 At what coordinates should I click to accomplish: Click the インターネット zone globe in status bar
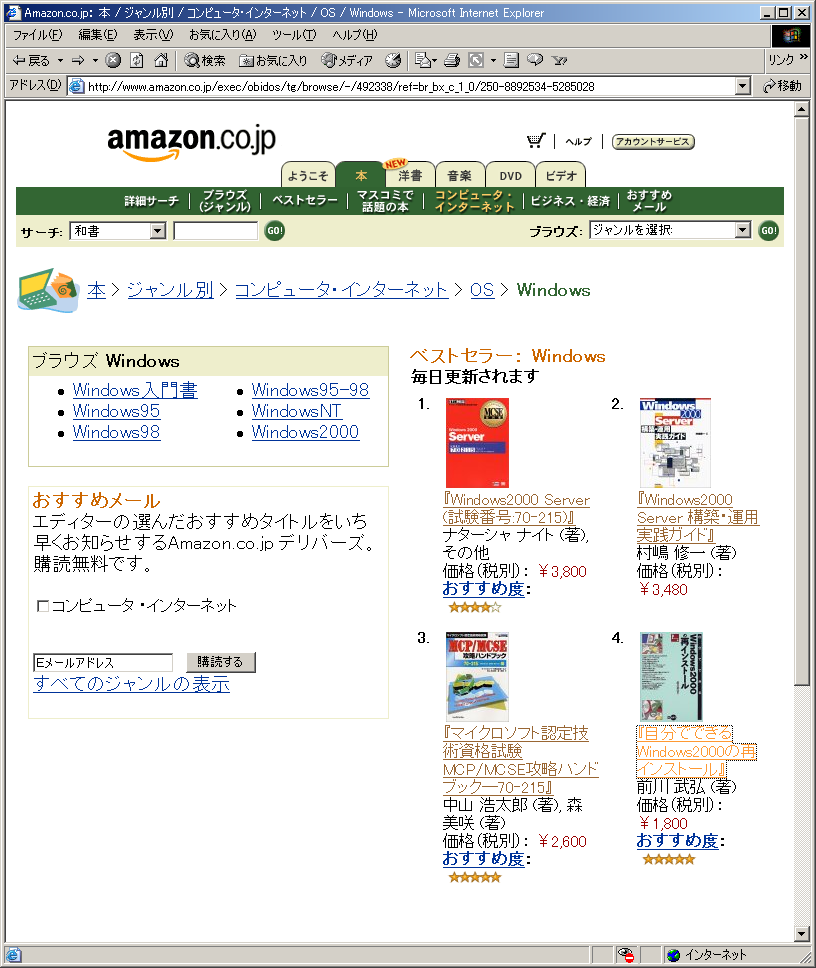pos(673,955)
